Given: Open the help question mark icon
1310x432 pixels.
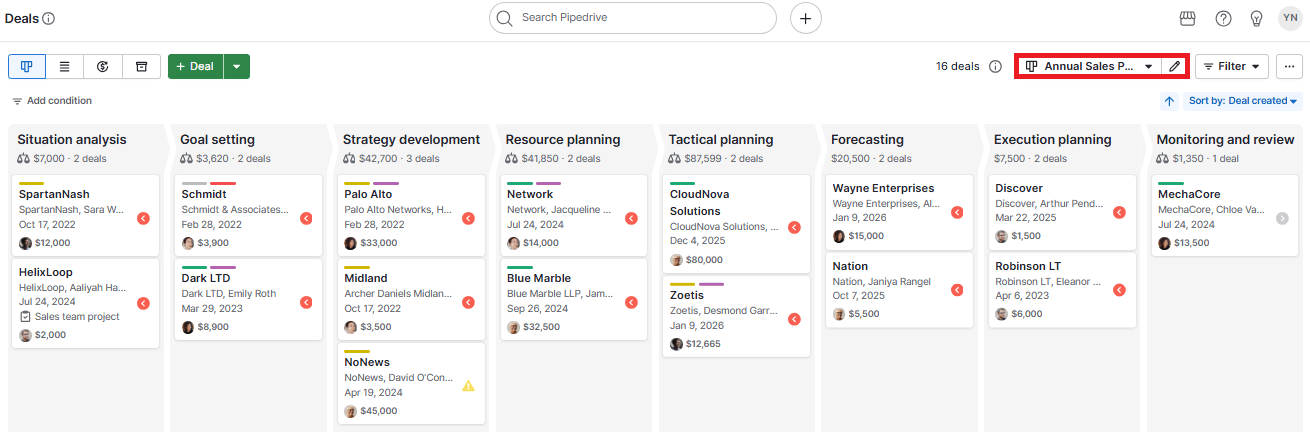Looking at the screenshot, I should point(1223,18).
